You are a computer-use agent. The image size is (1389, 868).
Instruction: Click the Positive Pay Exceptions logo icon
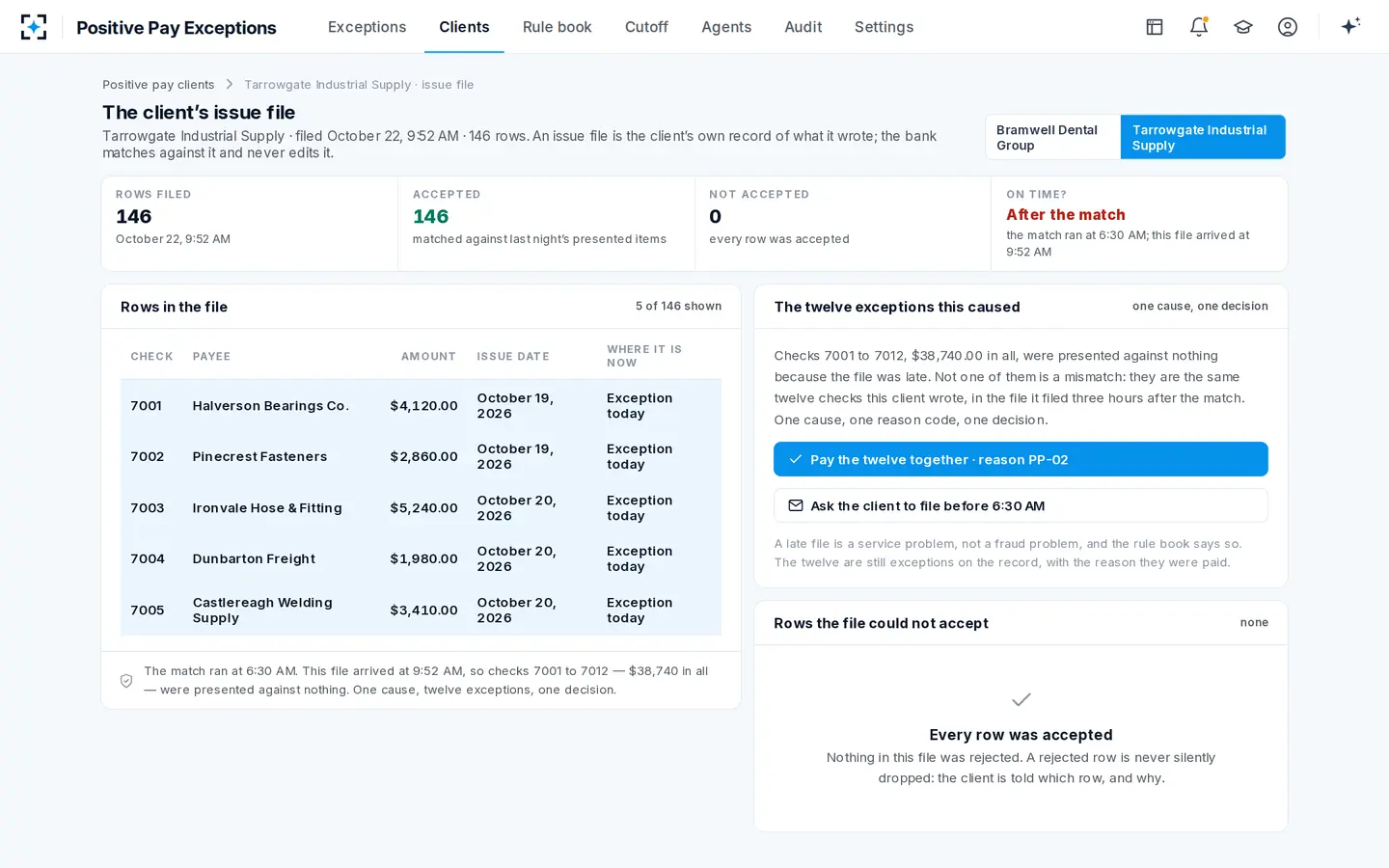coord(34,27)
